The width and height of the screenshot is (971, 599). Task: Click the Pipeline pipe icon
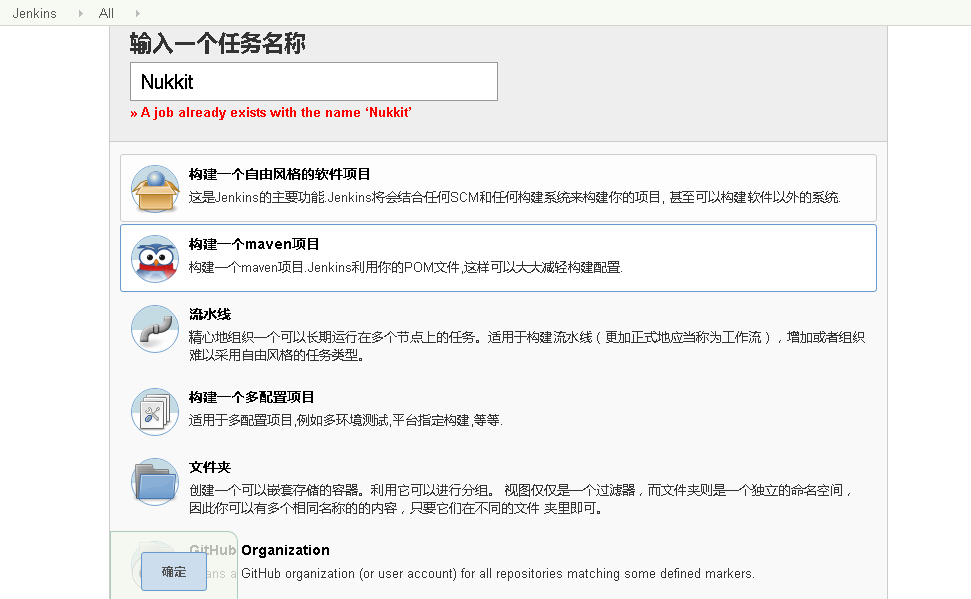click(x=155, y=329)
